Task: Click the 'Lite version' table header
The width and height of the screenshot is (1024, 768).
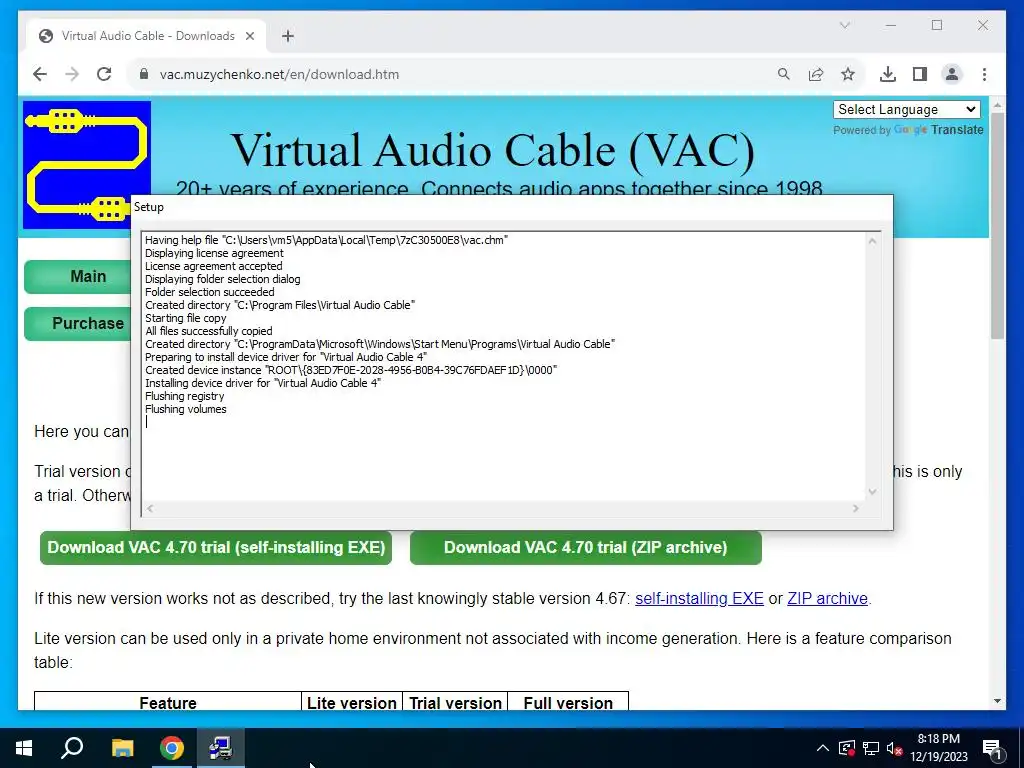Action: click(352, 702)
